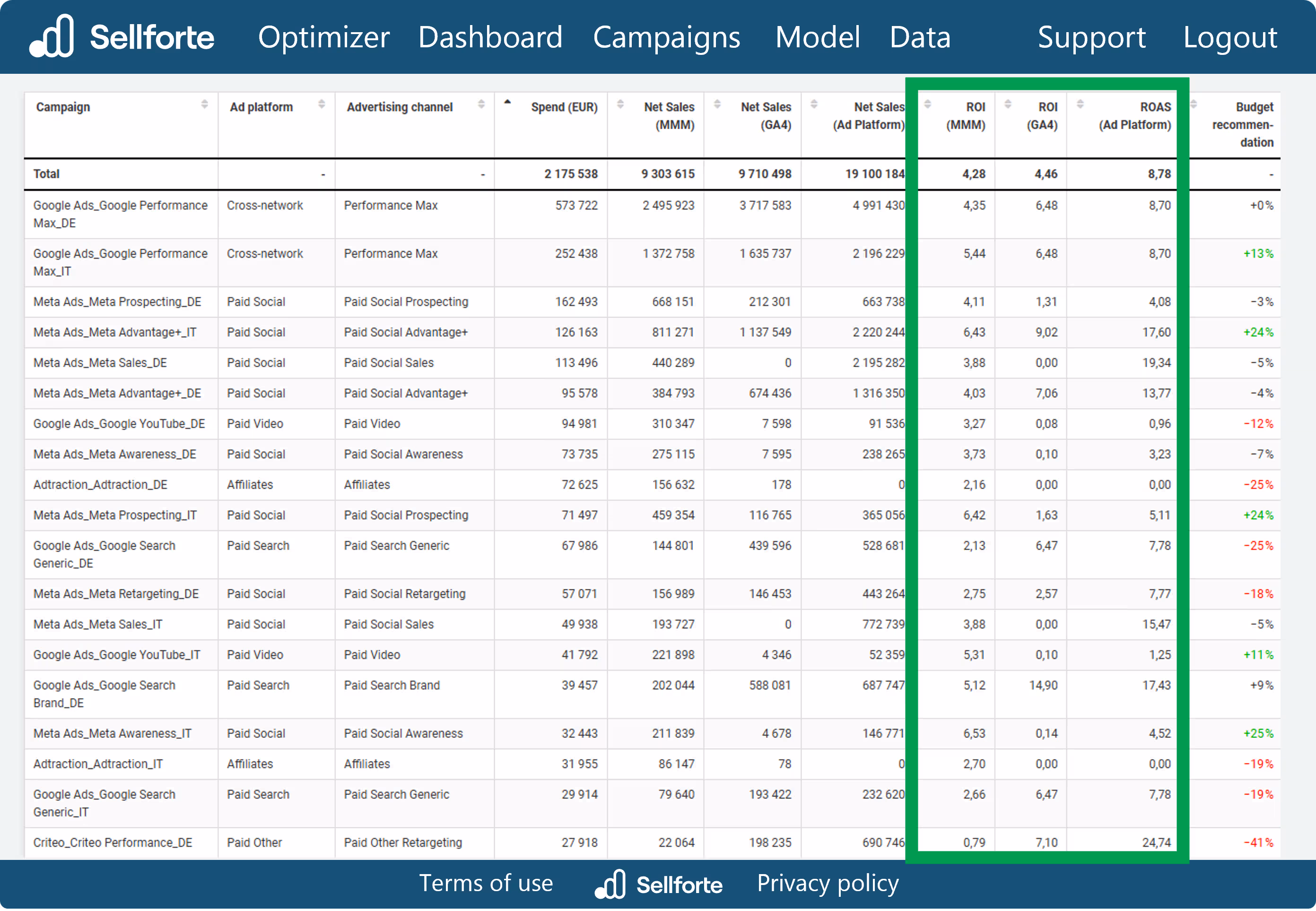Select Google Ads_Google Search Brand_DE campaign
Screen dimensions: 1316x911
(105, 695)
